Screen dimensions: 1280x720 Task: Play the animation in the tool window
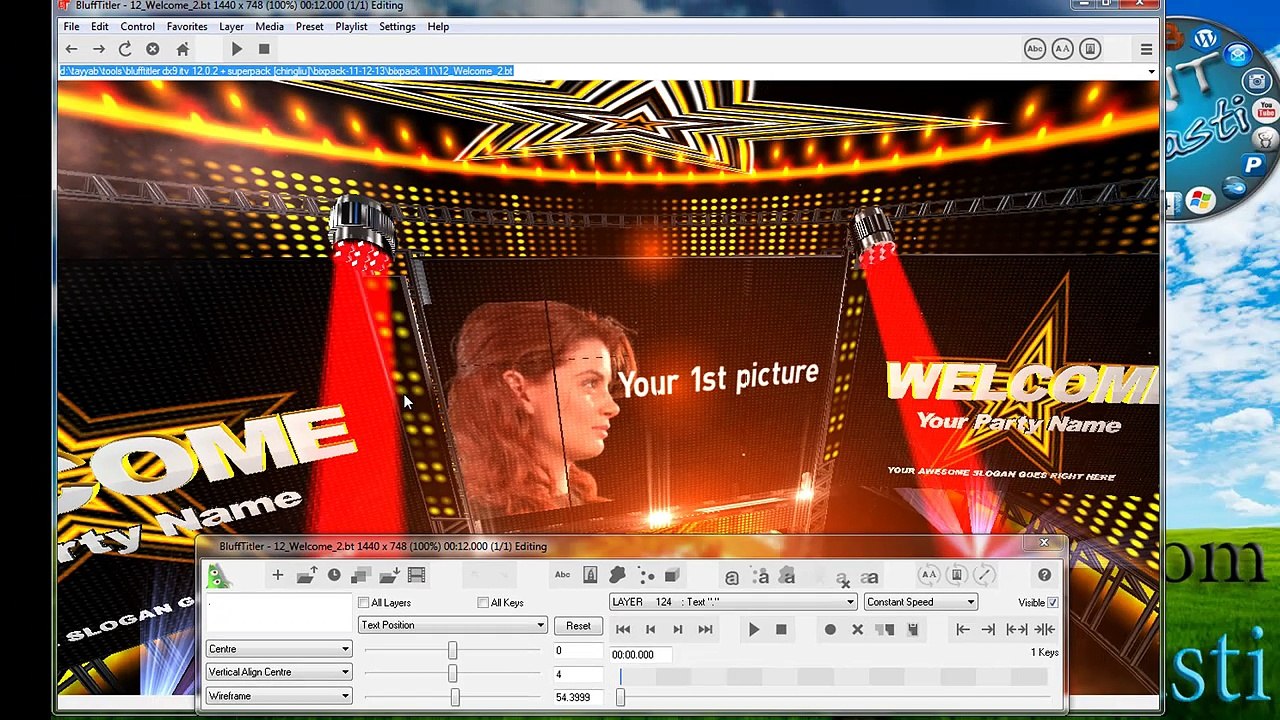coord(754,630)
